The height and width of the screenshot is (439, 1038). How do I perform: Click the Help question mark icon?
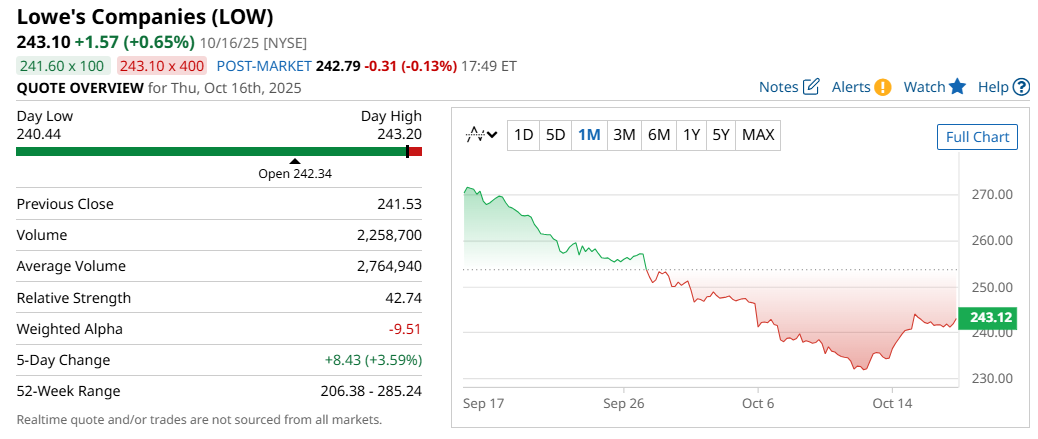coord(1021,87)
